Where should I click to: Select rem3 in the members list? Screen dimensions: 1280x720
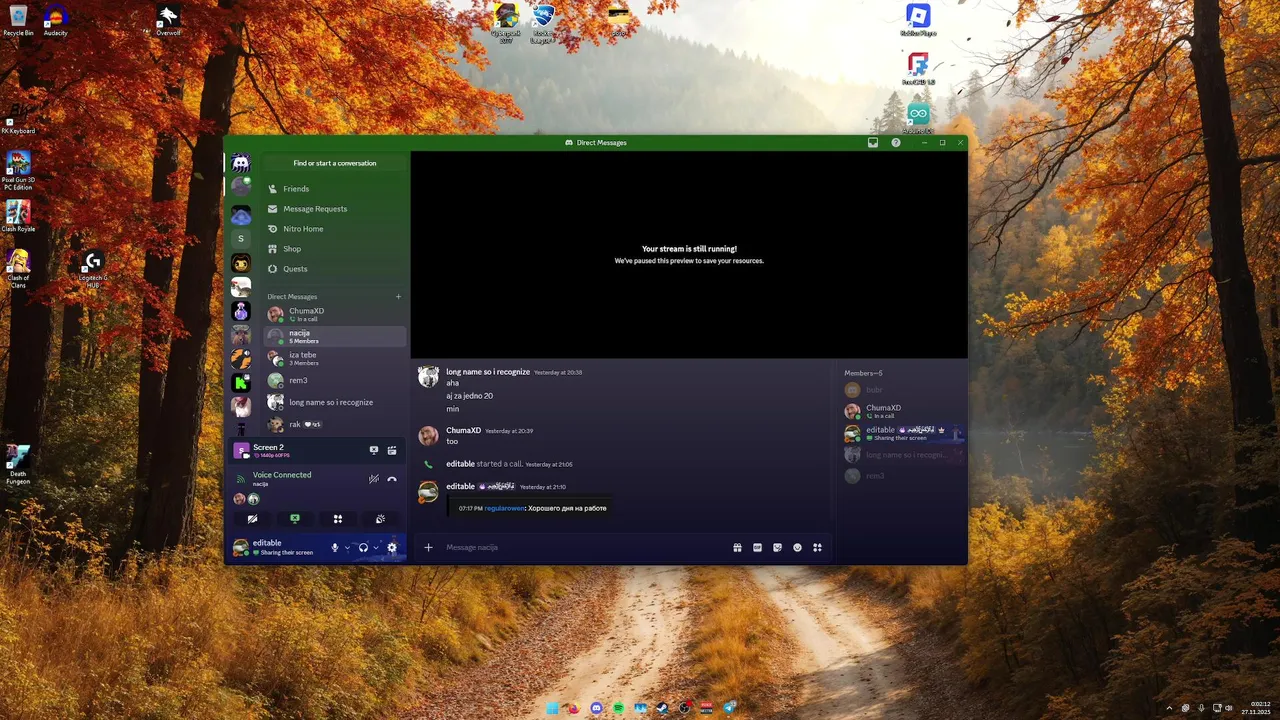tap(902, 476)
